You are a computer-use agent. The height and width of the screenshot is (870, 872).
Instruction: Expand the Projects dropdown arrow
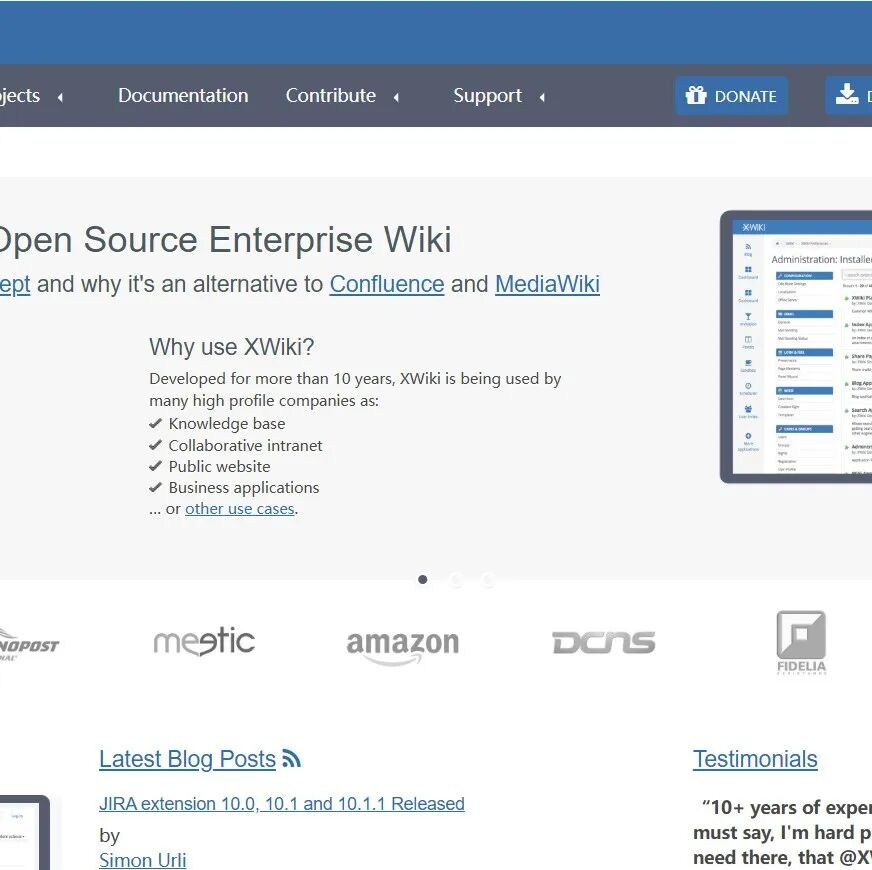(60, 97)
